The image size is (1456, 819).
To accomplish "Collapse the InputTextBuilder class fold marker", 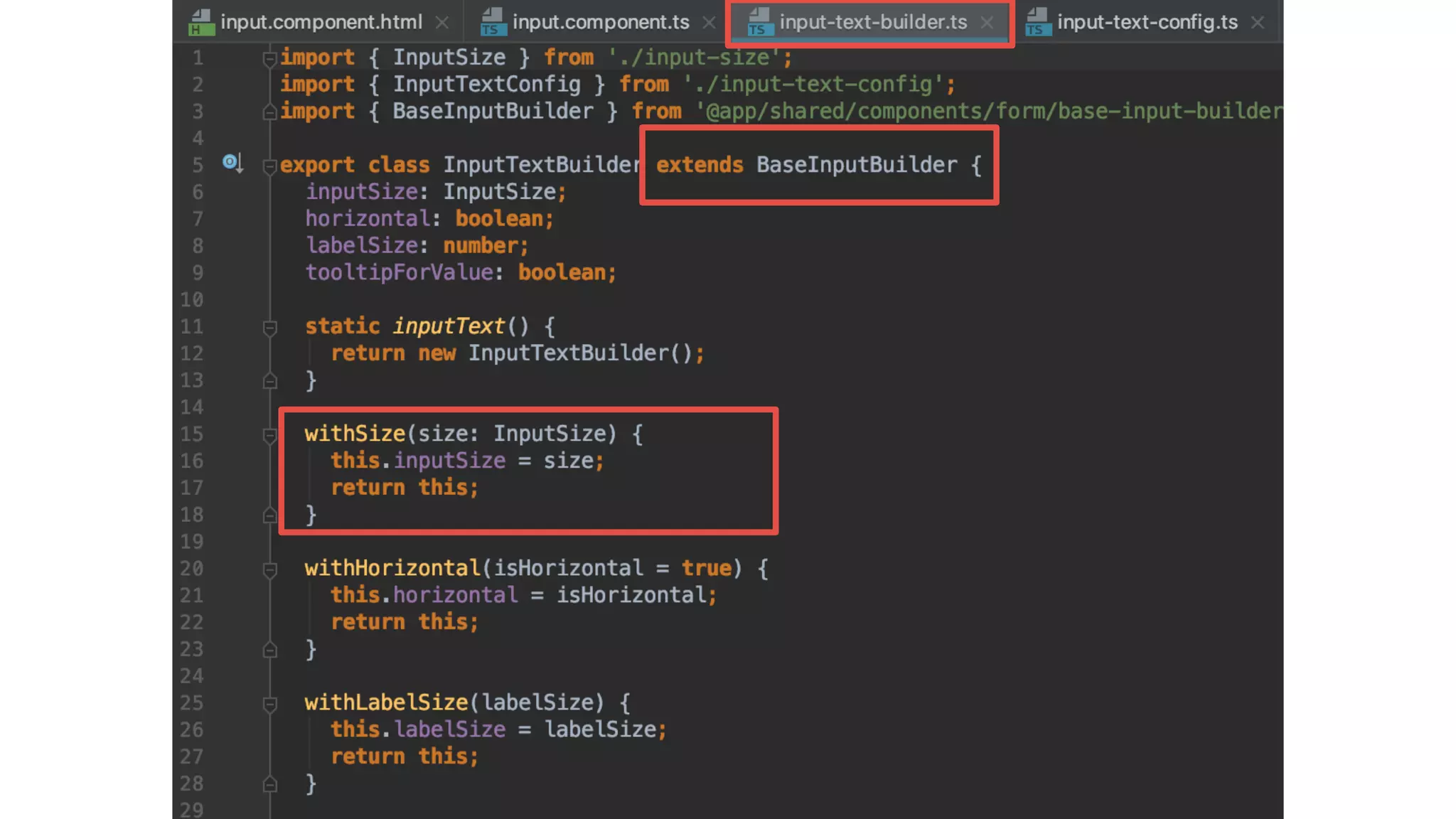I will (x=269, y=166).
